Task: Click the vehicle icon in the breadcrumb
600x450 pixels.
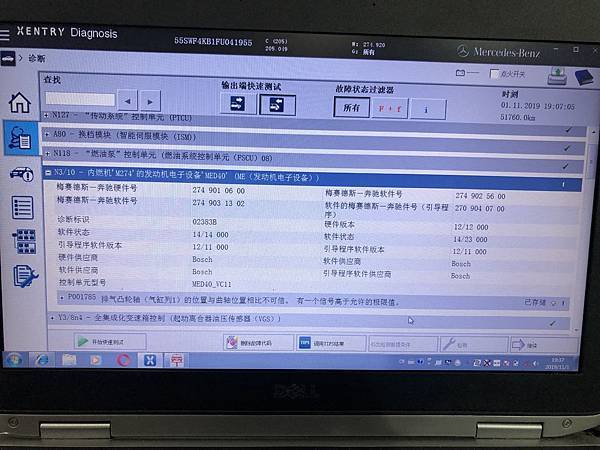Action: [x=8, y=59]
